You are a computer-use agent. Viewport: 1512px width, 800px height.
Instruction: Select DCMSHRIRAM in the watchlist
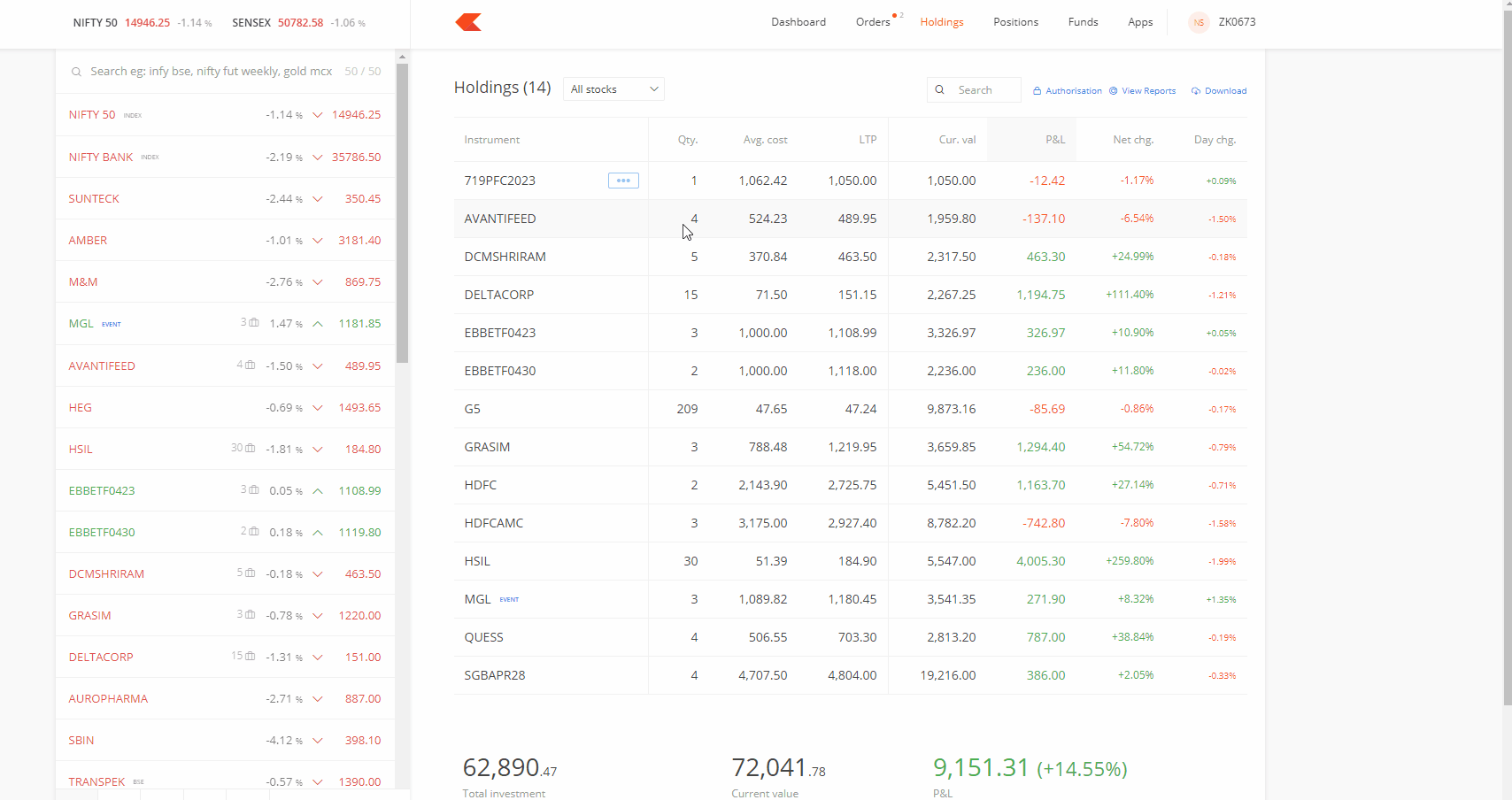[106, 574]
